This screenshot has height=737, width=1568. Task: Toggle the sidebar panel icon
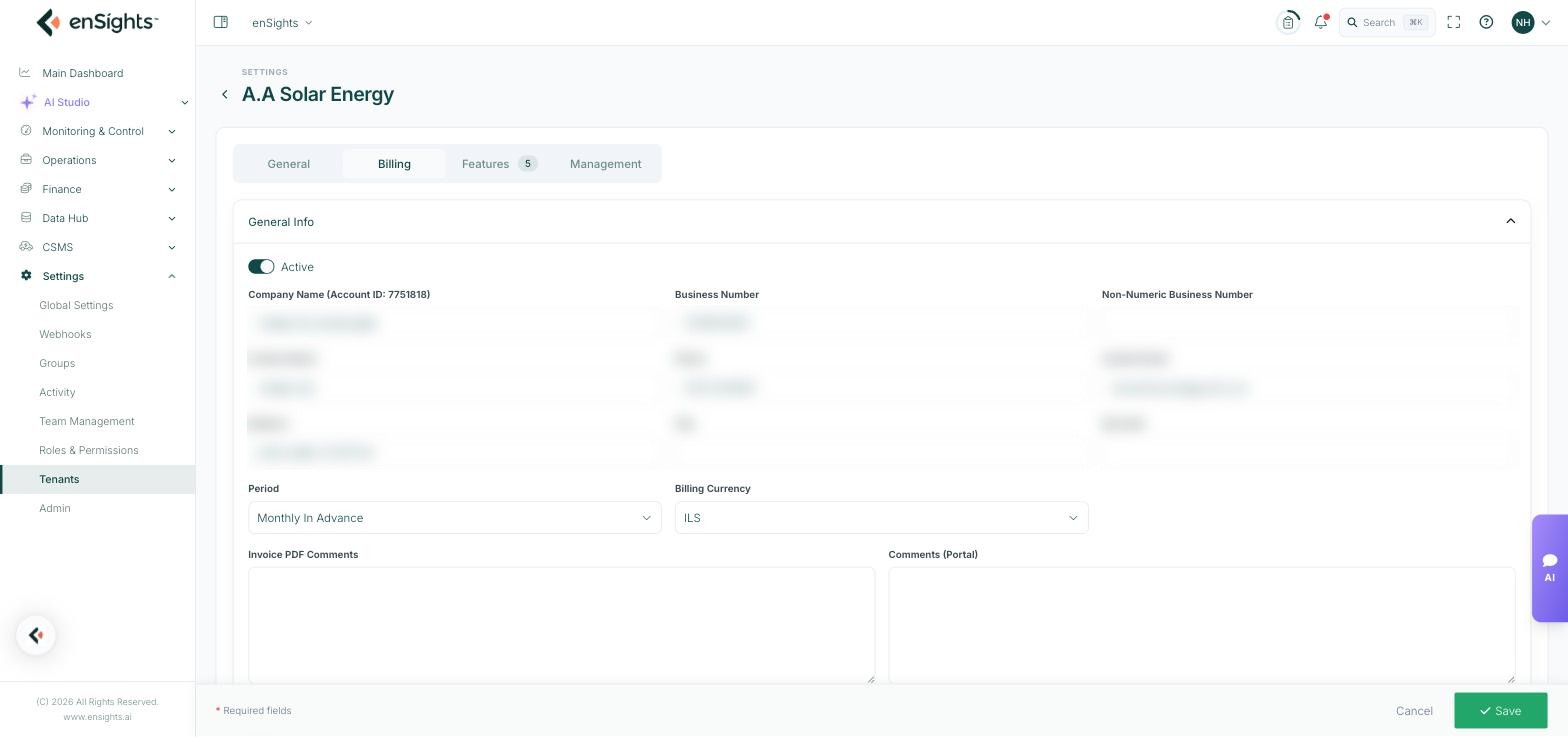(221, 22)
